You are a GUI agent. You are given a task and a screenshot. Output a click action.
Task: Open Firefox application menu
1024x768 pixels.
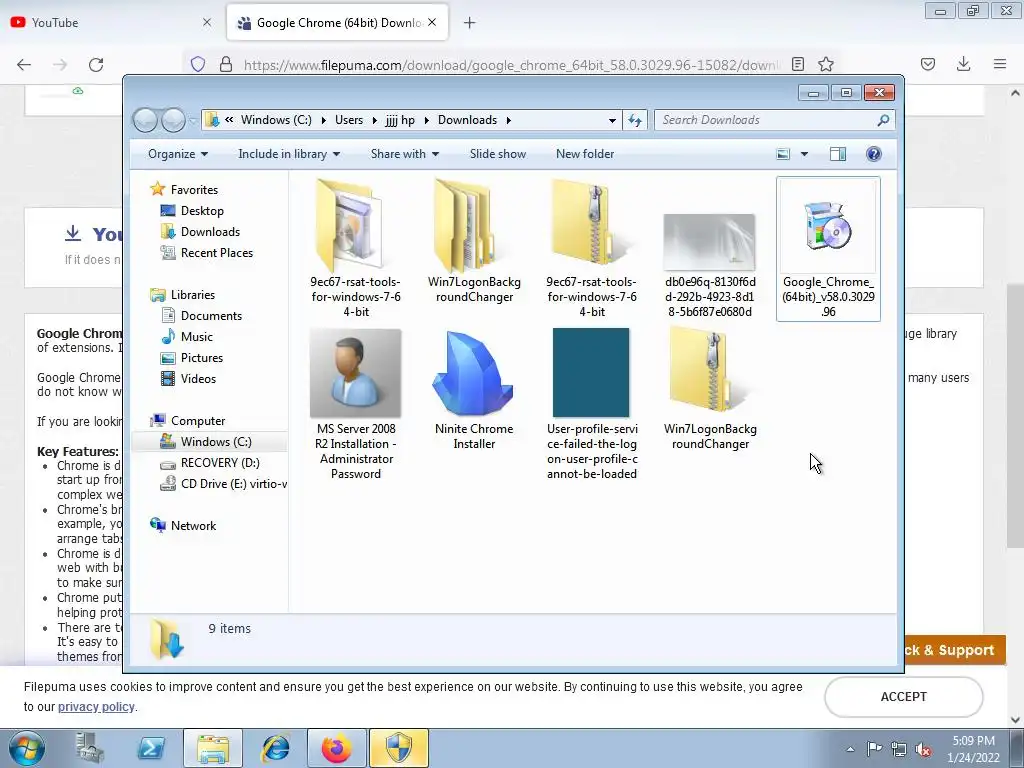coord(1000,64)
